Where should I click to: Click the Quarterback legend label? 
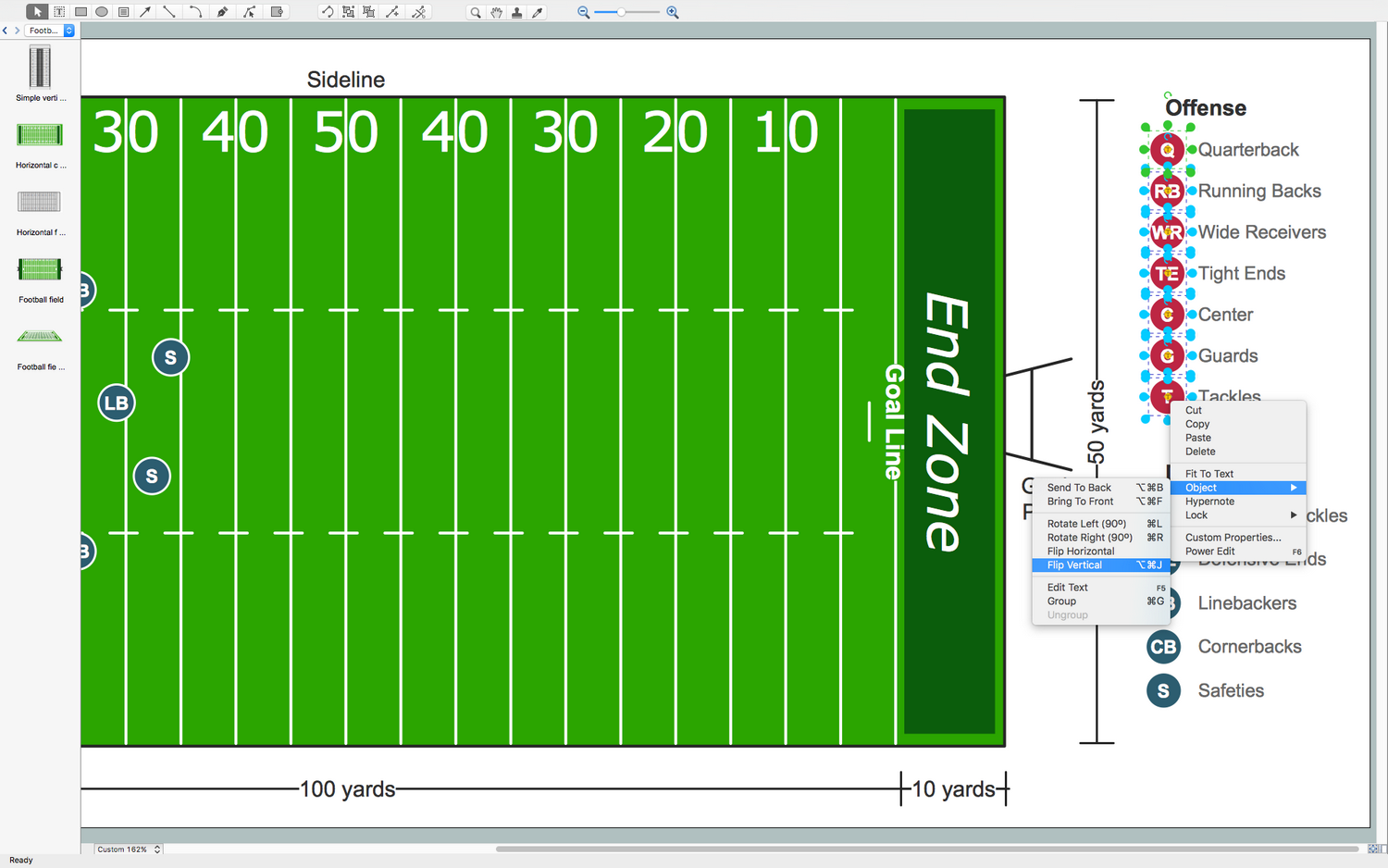point(1248,150)
